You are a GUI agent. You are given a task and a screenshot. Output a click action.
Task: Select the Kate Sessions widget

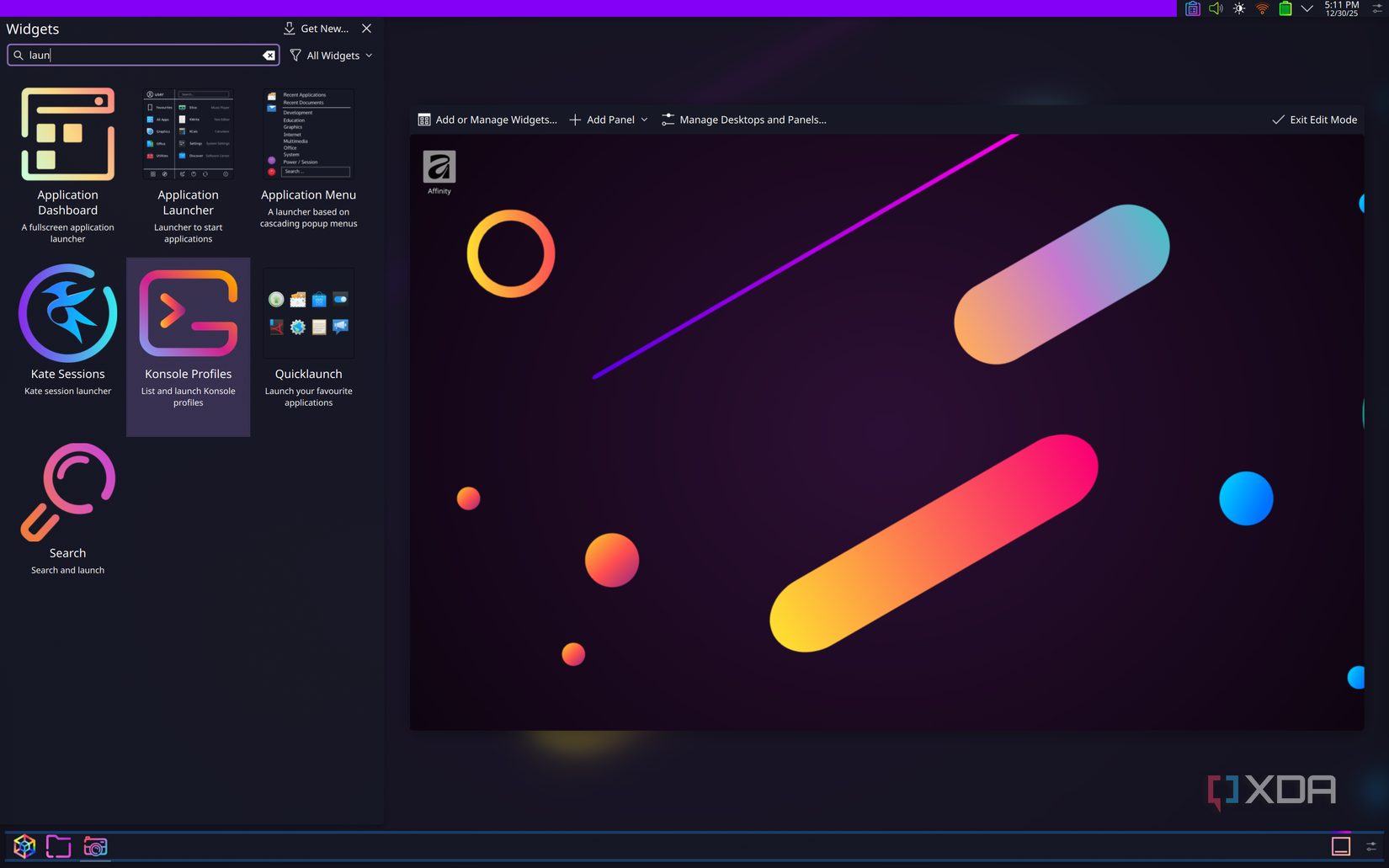[67, 337]
